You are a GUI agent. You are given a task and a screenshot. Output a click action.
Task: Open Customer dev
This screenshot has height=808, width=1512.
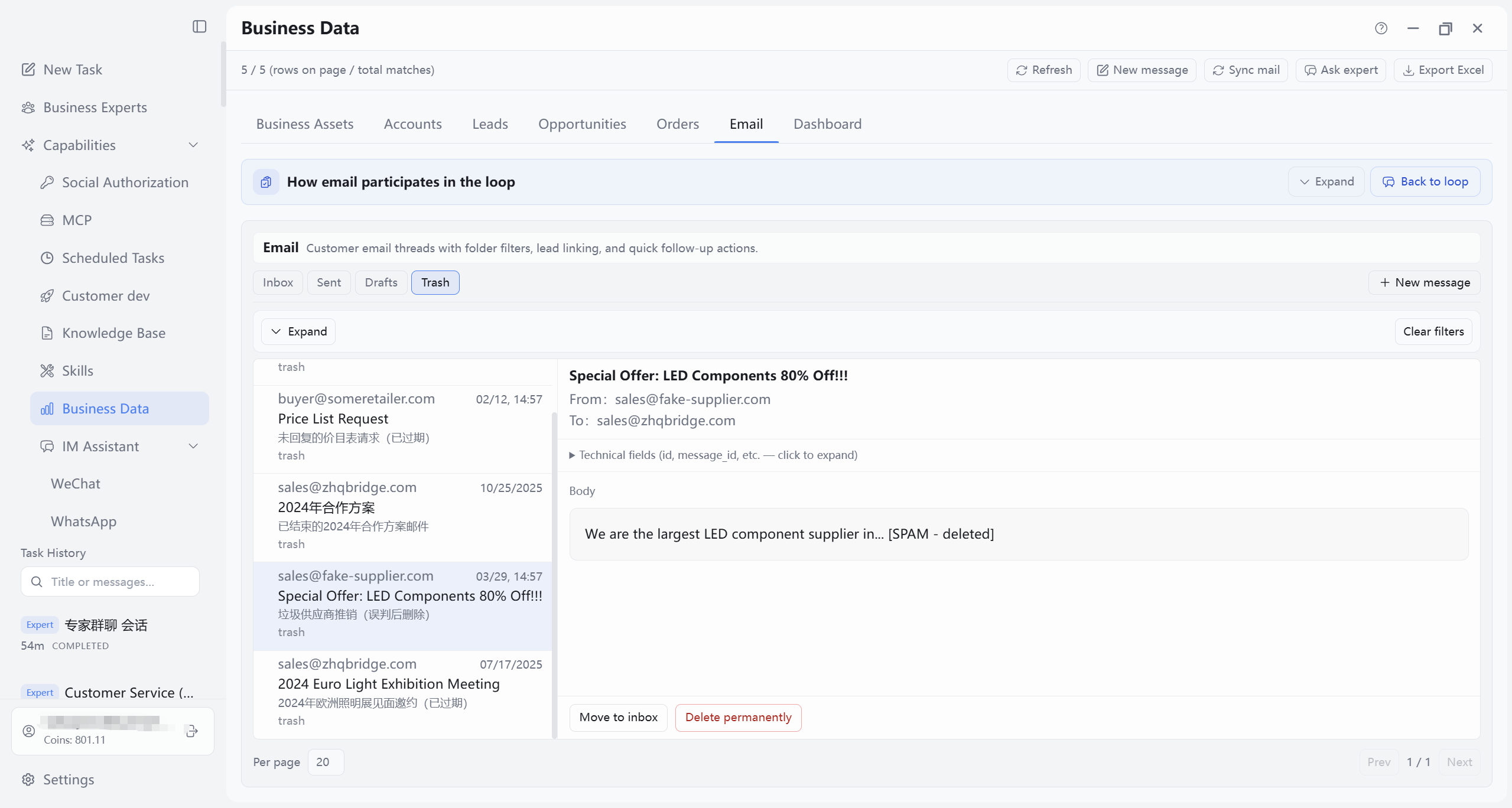pos(95,296)
